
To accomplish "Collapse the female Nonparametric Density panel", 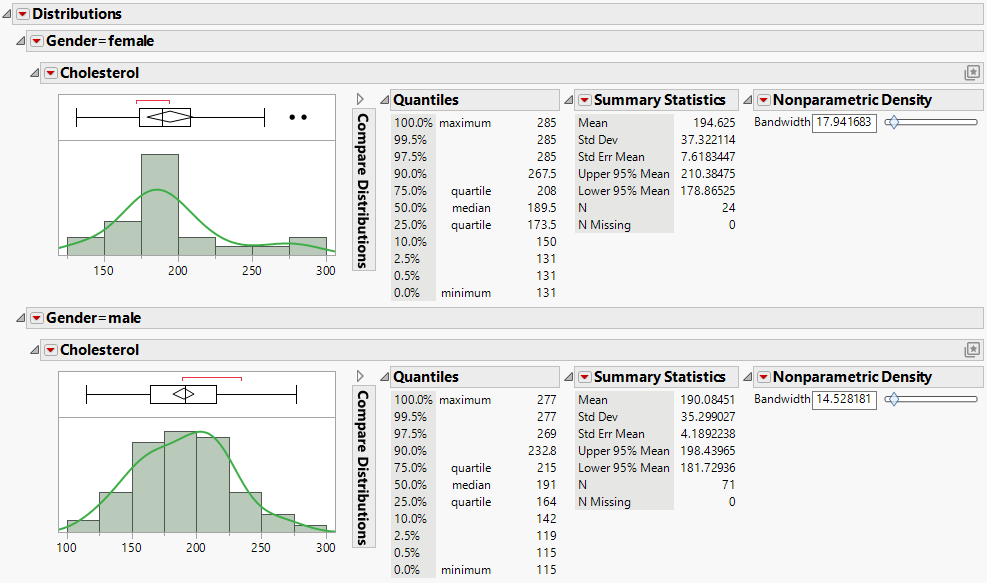I will click(x=747, y=100).
